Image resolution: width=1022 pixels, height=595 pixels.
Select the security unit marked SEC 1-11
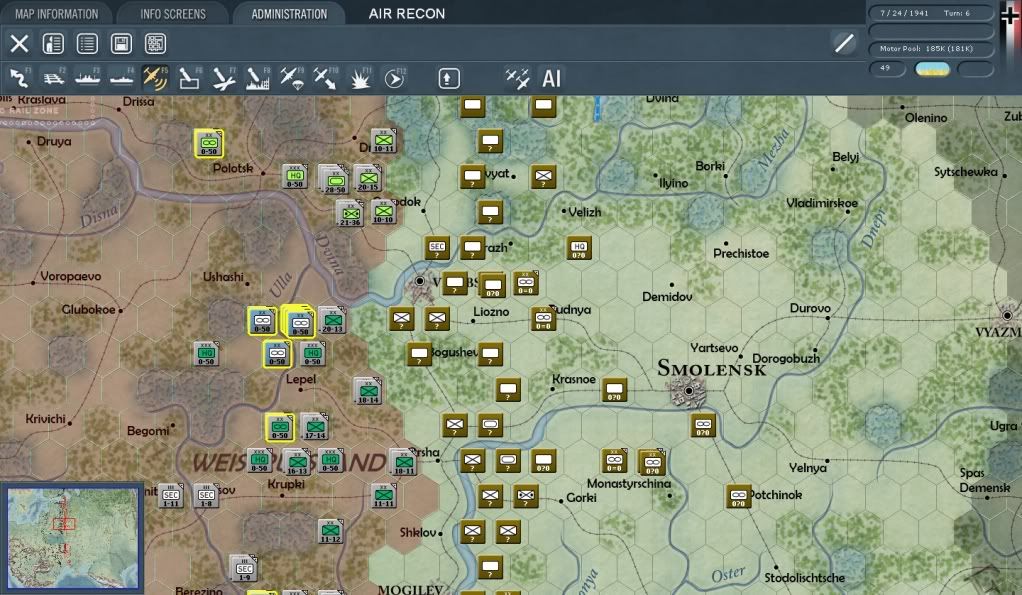coord(171,496)
